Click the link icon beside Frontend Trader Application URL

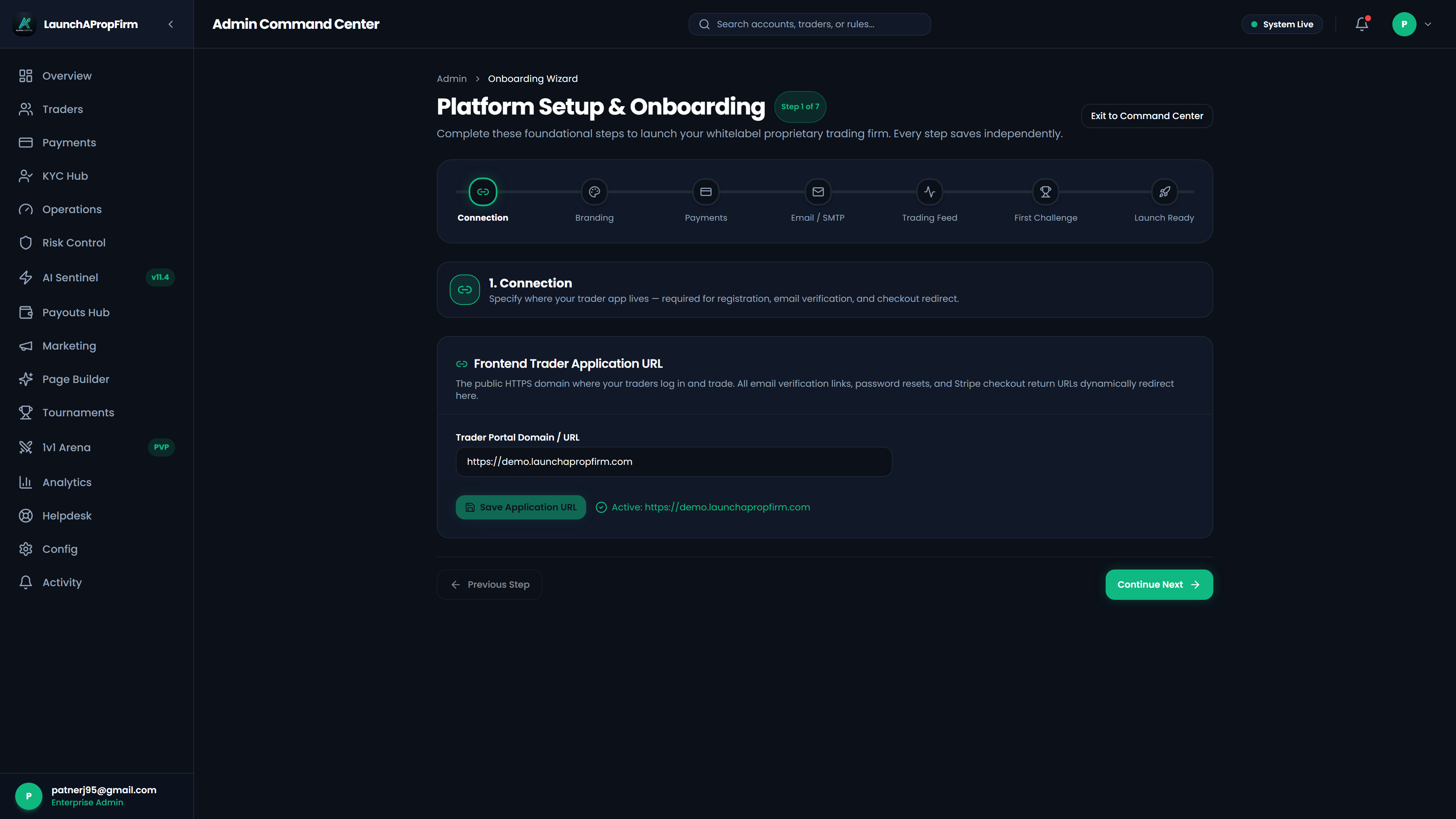click(x=462, y=364)
